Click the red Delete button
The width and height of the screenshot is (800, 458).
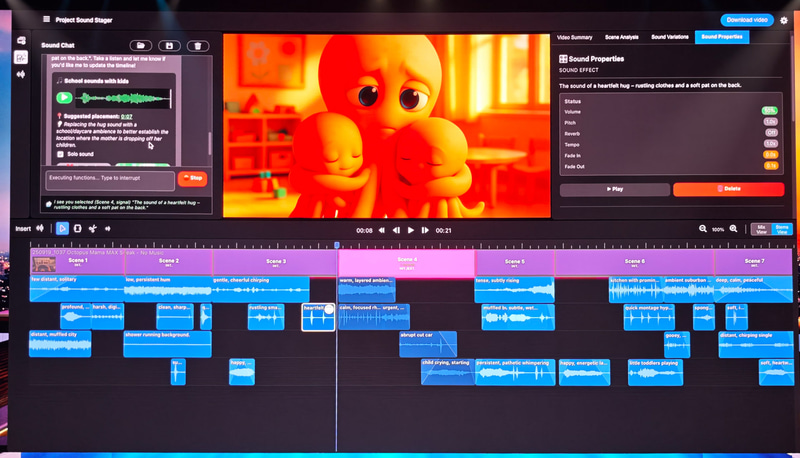(728, 189)
